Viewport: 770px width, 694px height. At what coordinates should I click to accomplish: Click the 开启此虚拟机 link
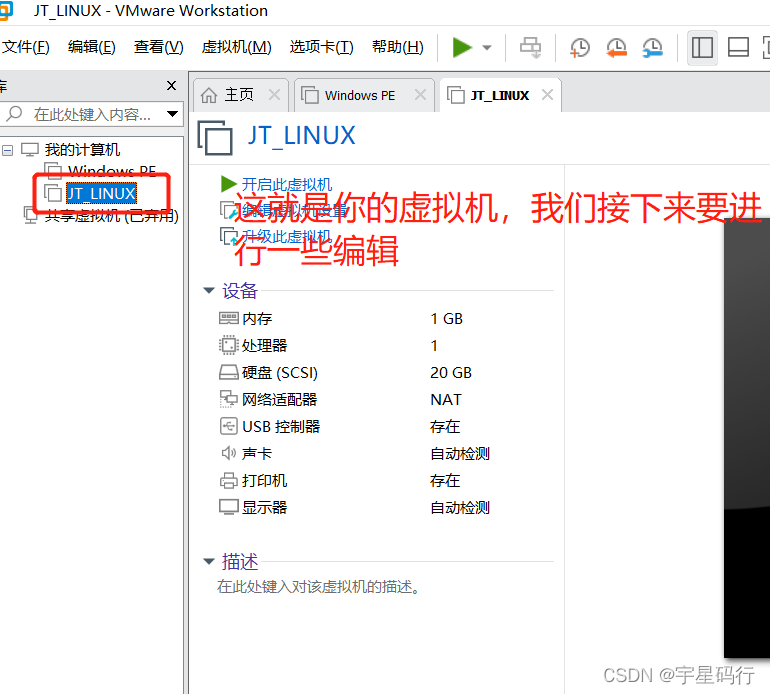click(287, 184)
